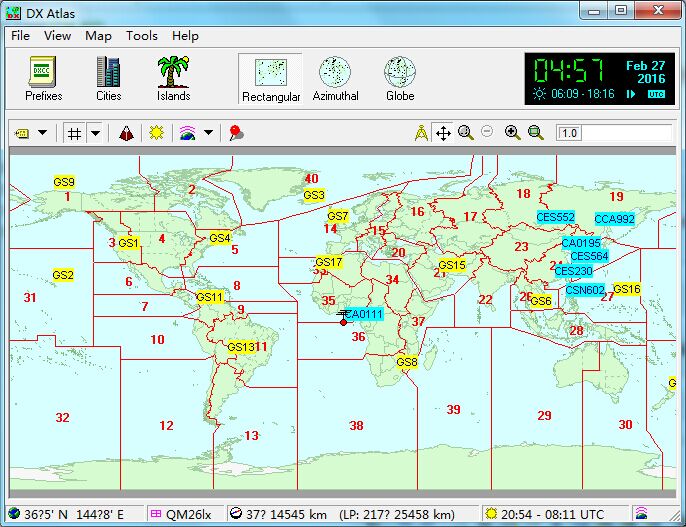
Task: Open the Islands list
Action: (173, 79)
